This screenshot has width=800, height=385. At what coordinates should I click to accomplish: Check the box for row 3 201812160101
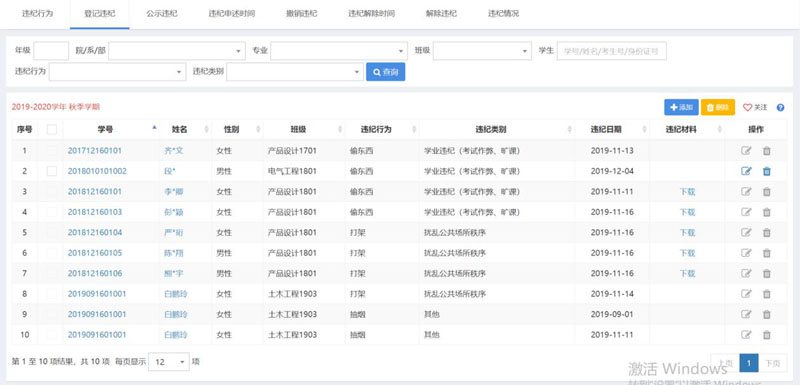pyautogui.click(x=52, y=192)
